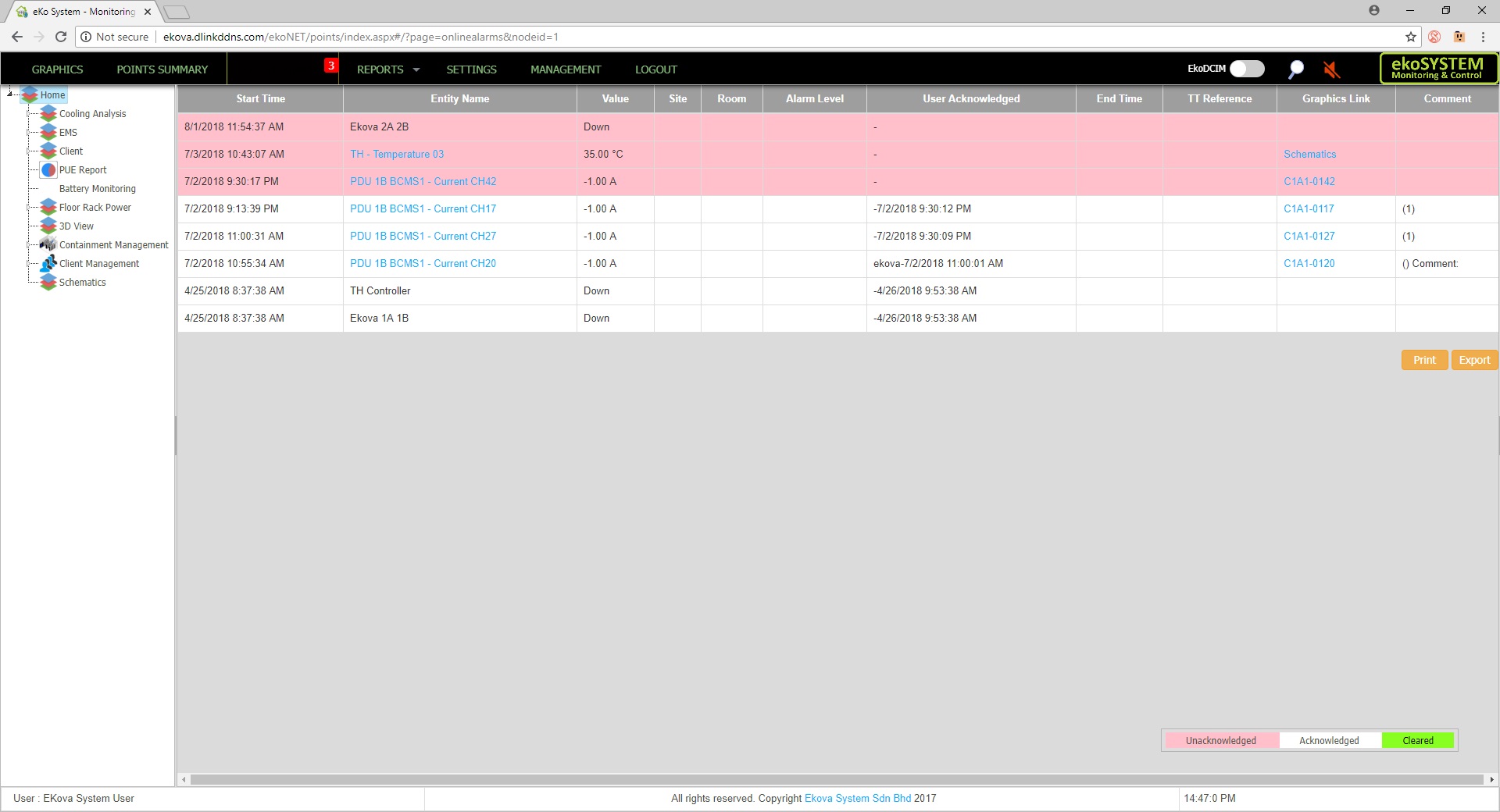Screen dimensions: 1500x812
Task: Bookmark this page with star icon
Action: tap(1410, 37)
